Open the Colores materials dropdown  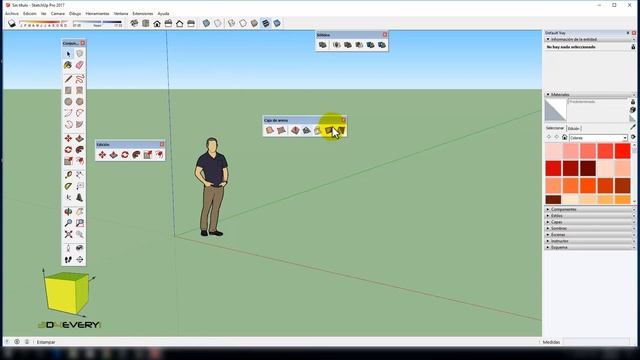[598, 138]
